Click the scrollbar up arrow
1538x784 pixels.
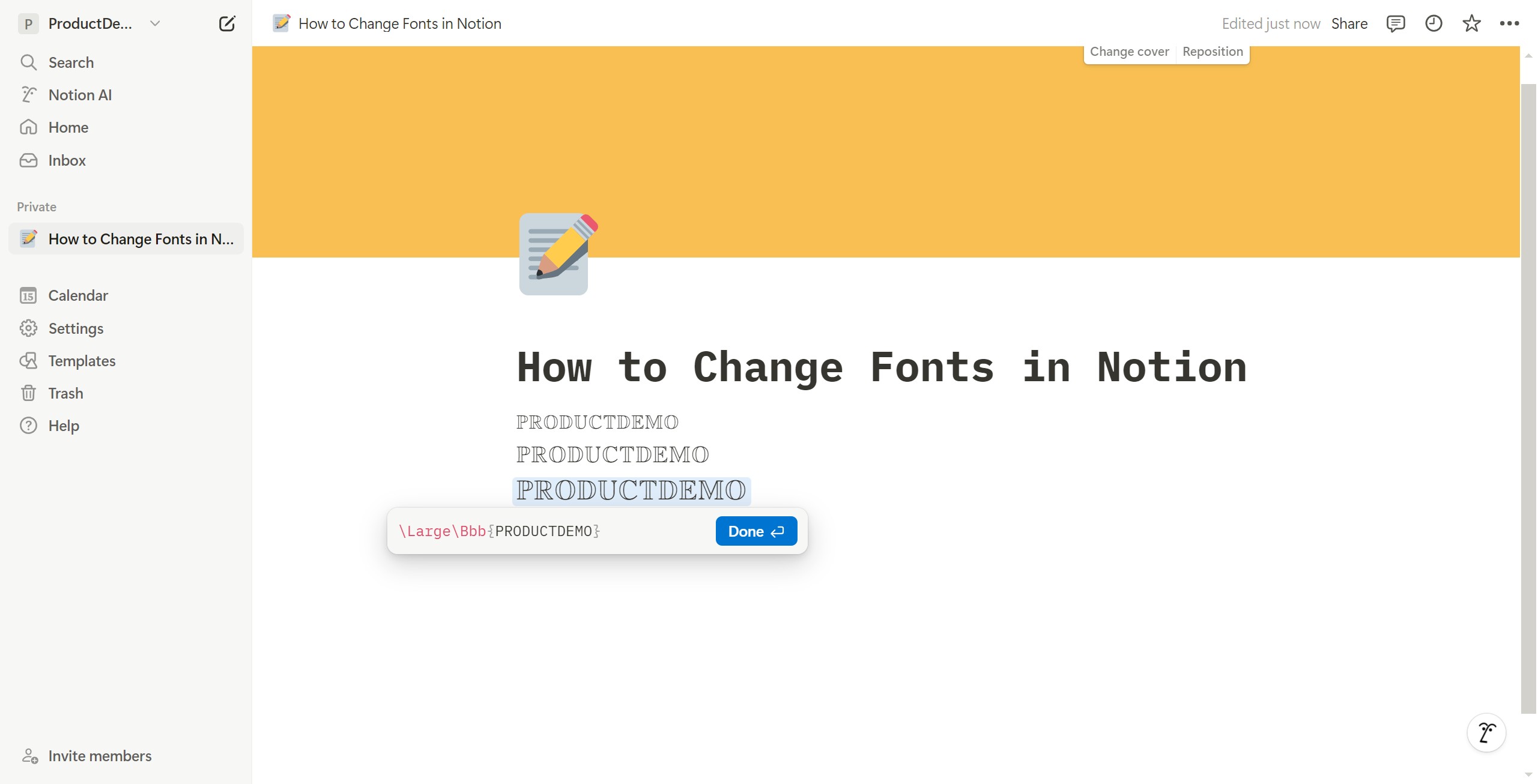[1529, 56]
